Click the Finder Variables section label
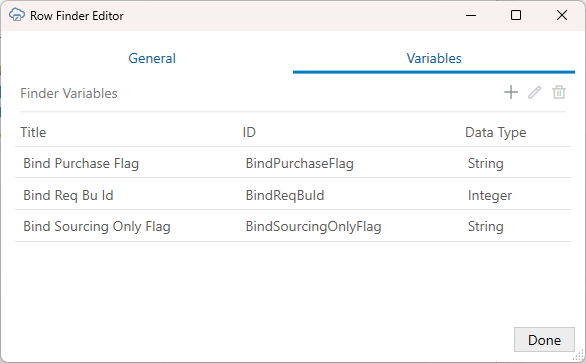Viewport: 586px width, 363px height. [69, 93]
